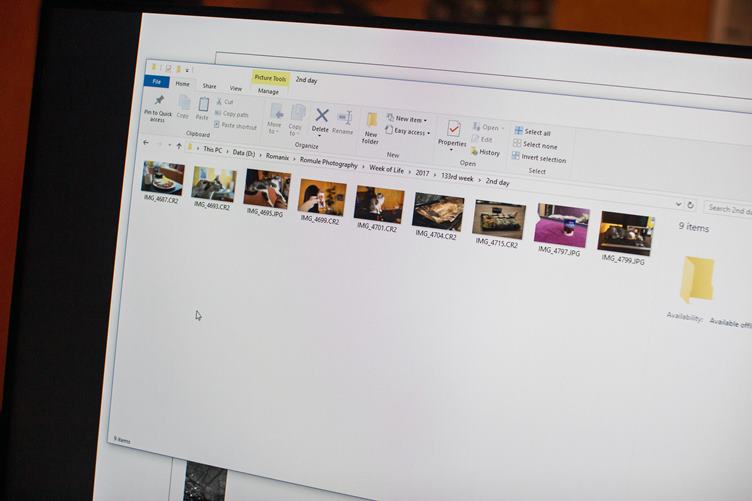Click the Delete X icon
This screenshot has width=752, height=501.
[322, 115]
